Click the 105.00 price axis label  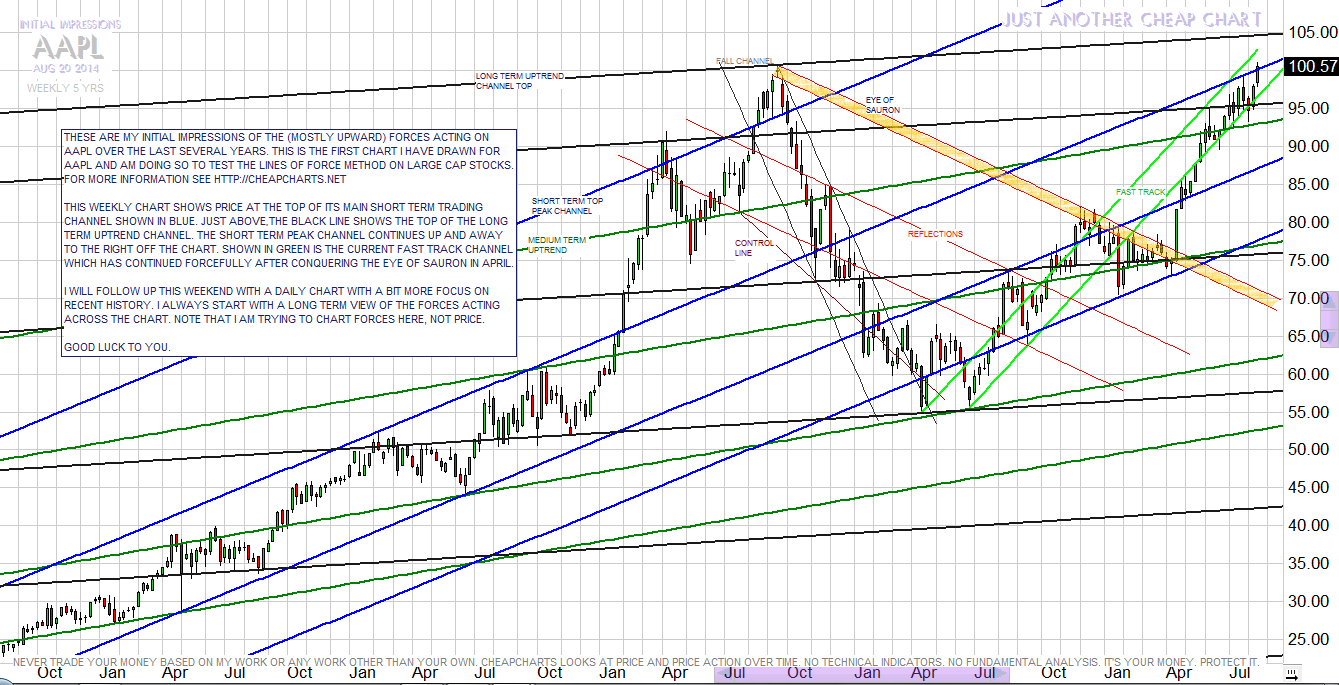(x=1312, y=33)
